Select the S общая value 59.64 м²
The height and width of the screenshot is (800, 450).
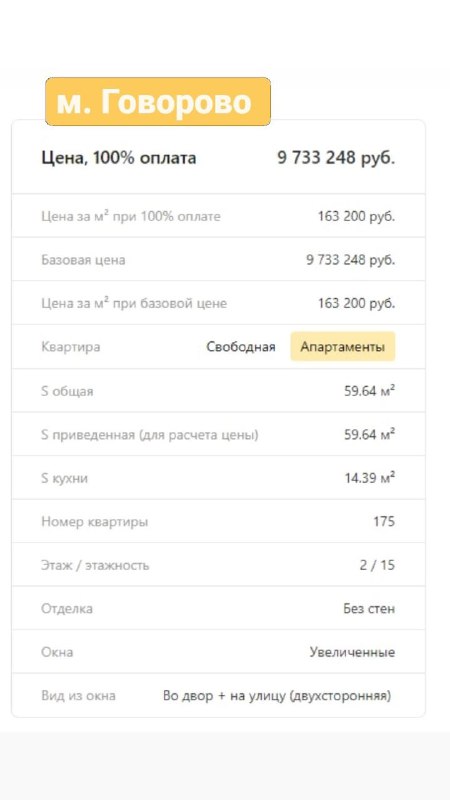(370, 391)
